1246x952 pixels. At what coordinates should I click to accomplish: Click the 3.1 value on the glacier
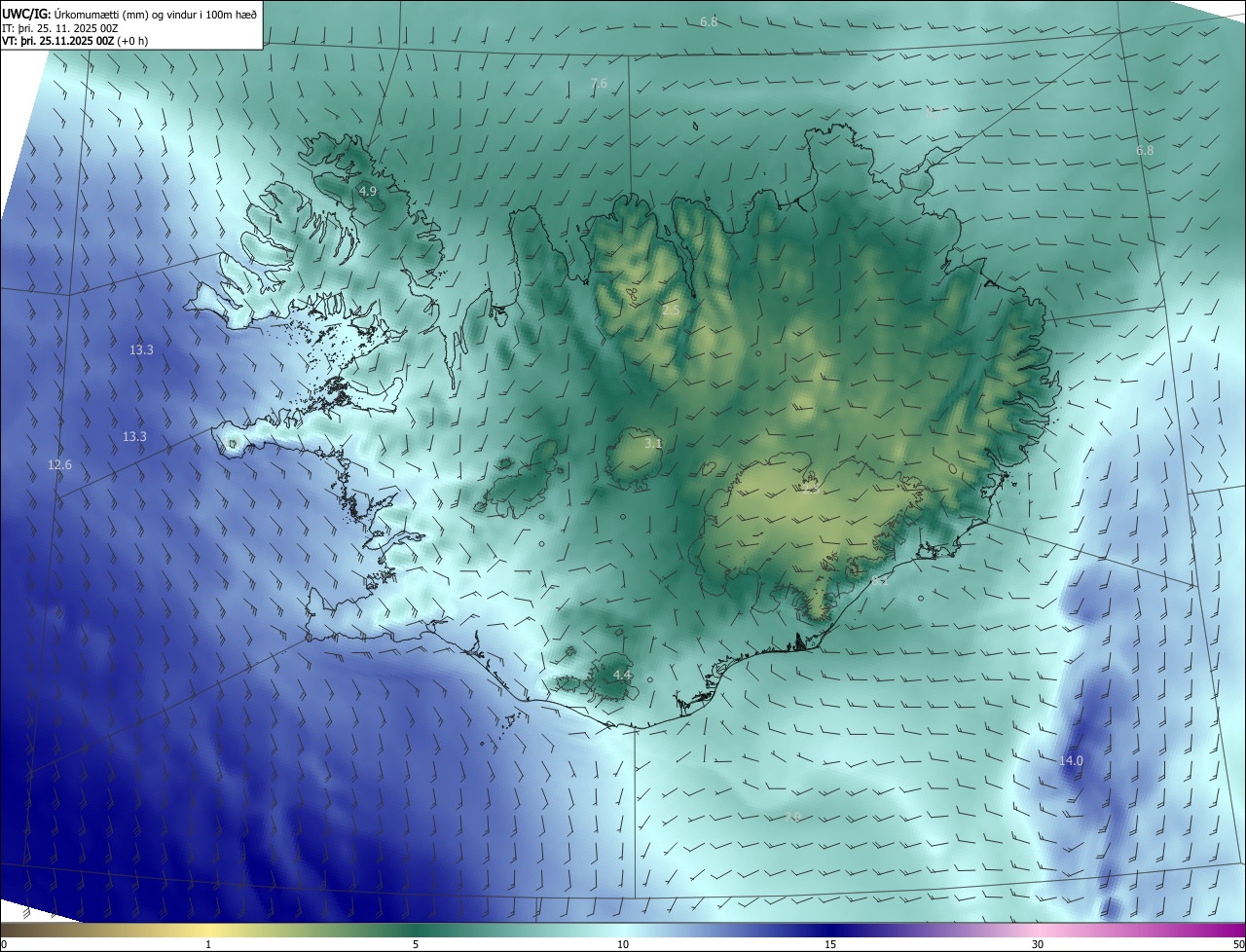[x=653, y=443]
